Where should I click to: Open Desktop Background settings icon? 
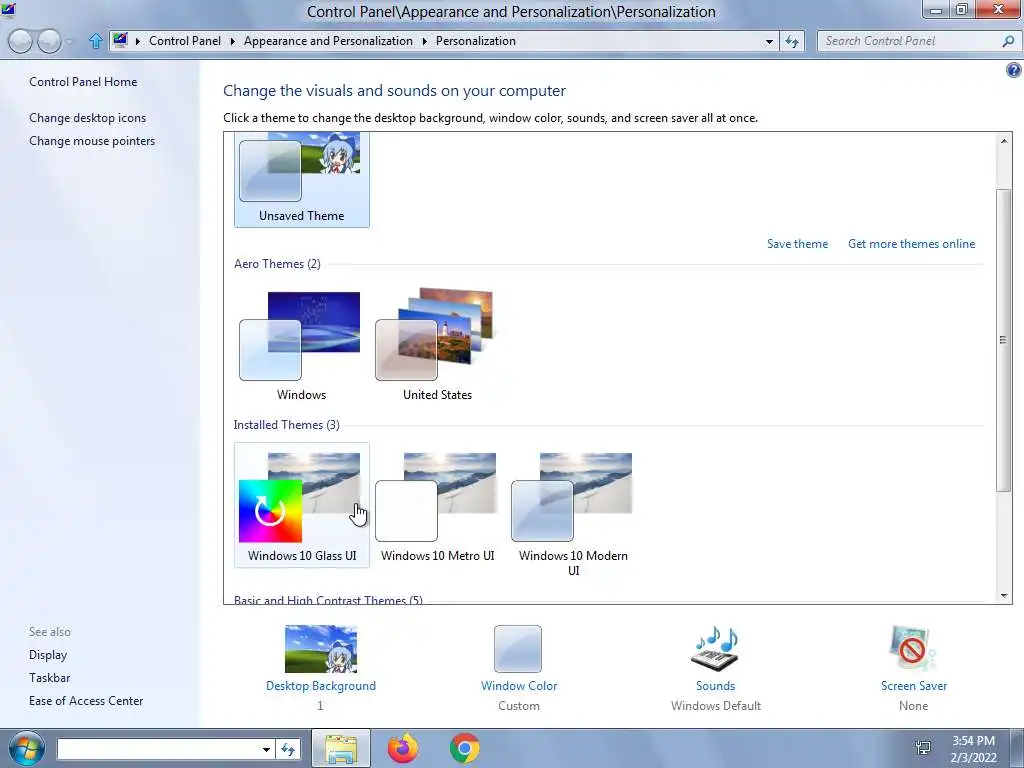[x=321, y=649]
